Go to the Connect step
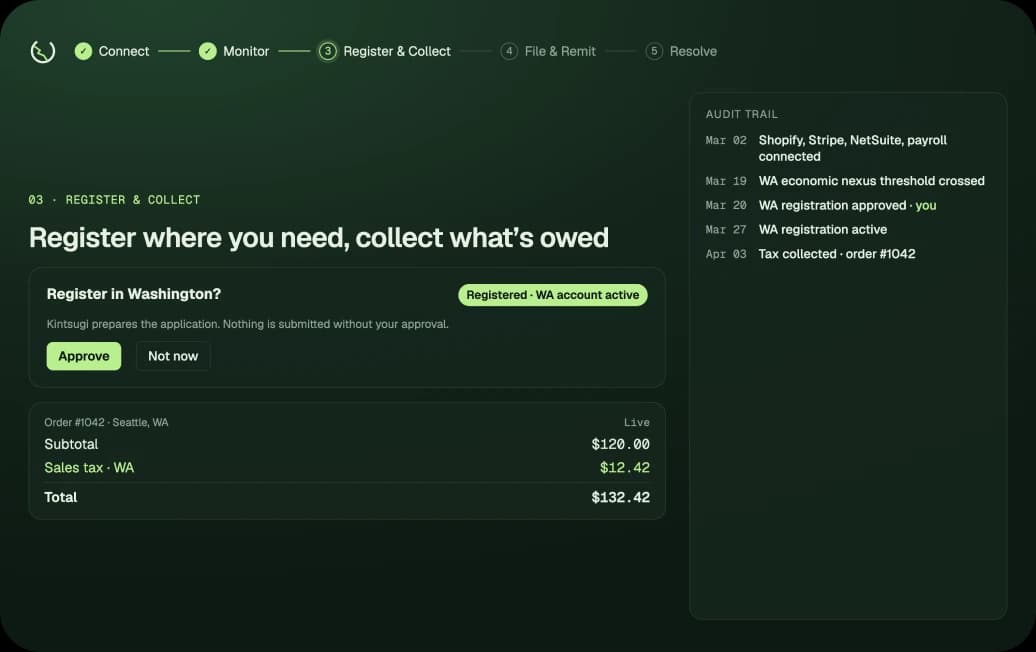1036x652 pixels. click(x=124, y=51)
